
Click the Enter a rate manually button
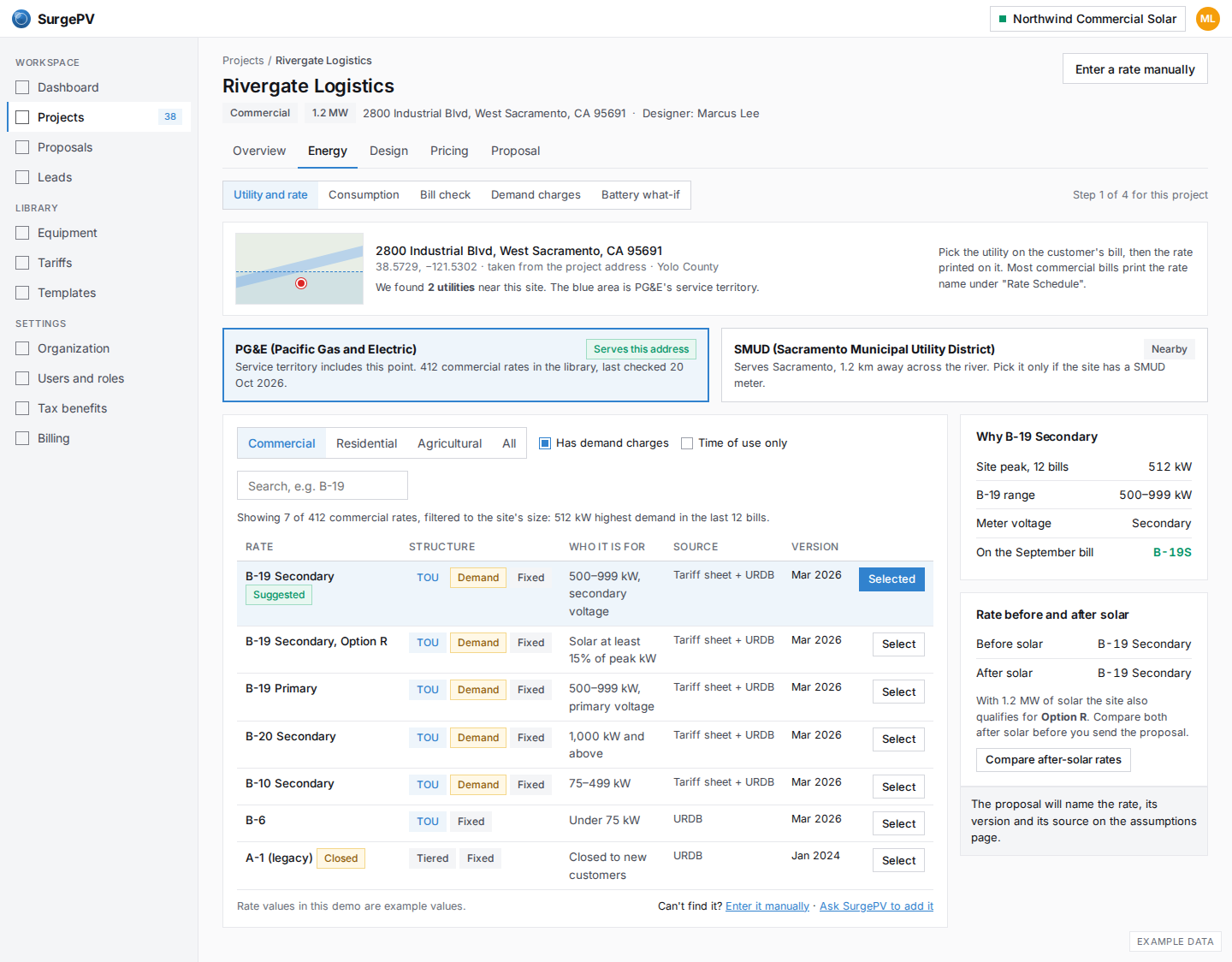coord(1134,69)
